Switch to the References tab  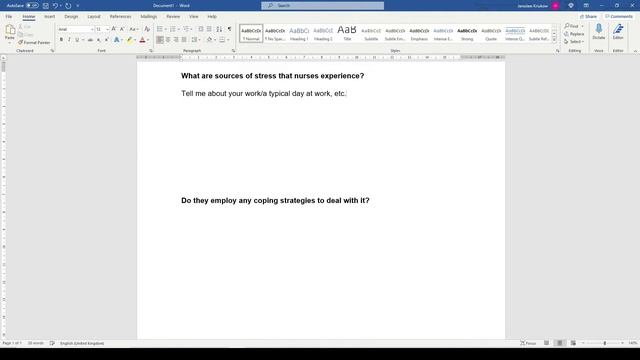[x=120, y=17]
